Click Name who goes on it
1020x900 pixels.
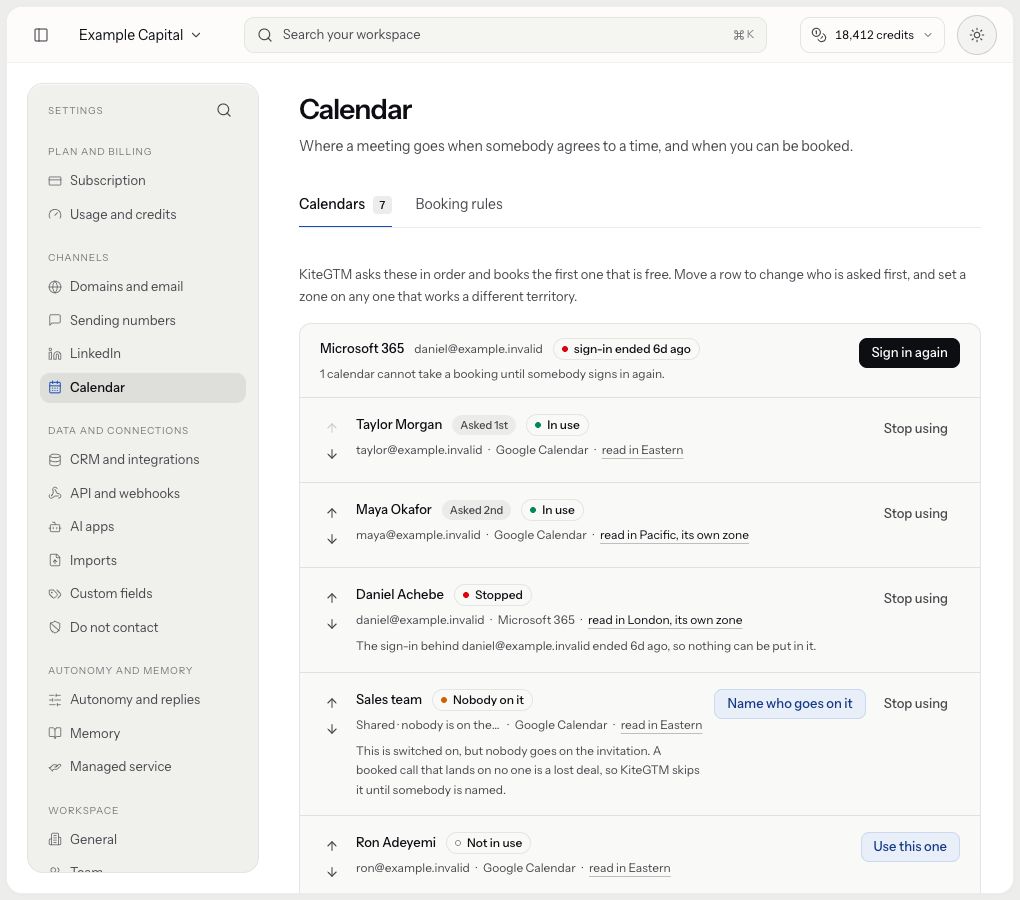coord(790,704)
